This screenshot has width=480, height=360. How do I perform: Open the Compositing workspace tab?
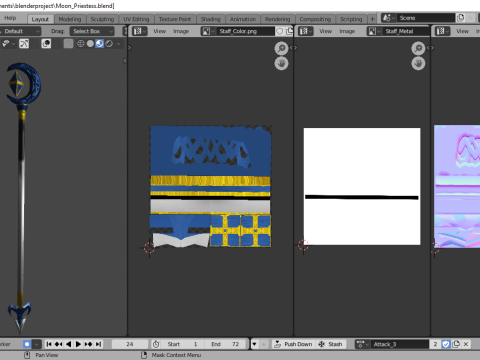click(315, 19)
